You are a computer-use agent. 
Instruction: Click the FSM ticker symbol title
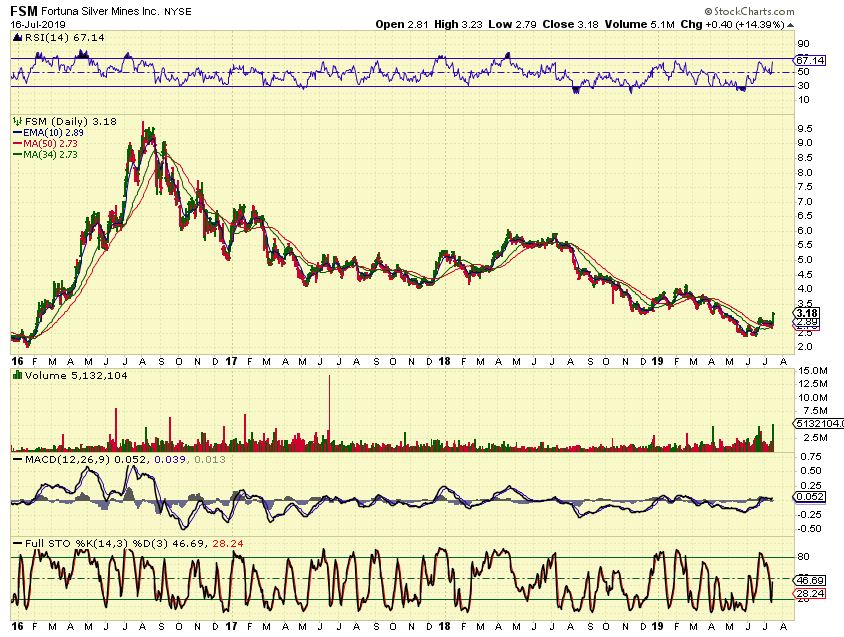[24, 11]
